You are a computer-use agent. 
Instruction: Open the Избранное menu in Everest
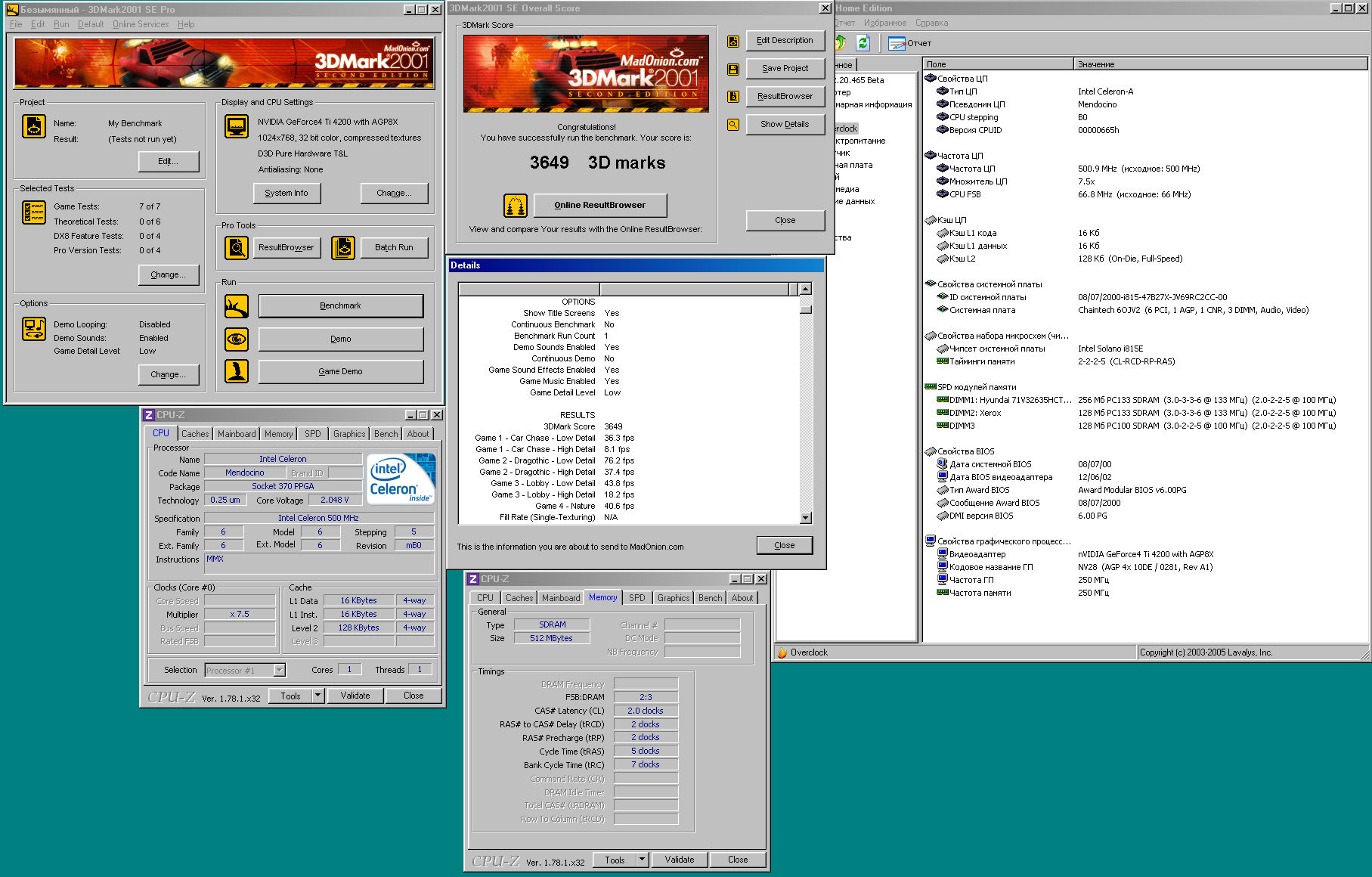885,23
